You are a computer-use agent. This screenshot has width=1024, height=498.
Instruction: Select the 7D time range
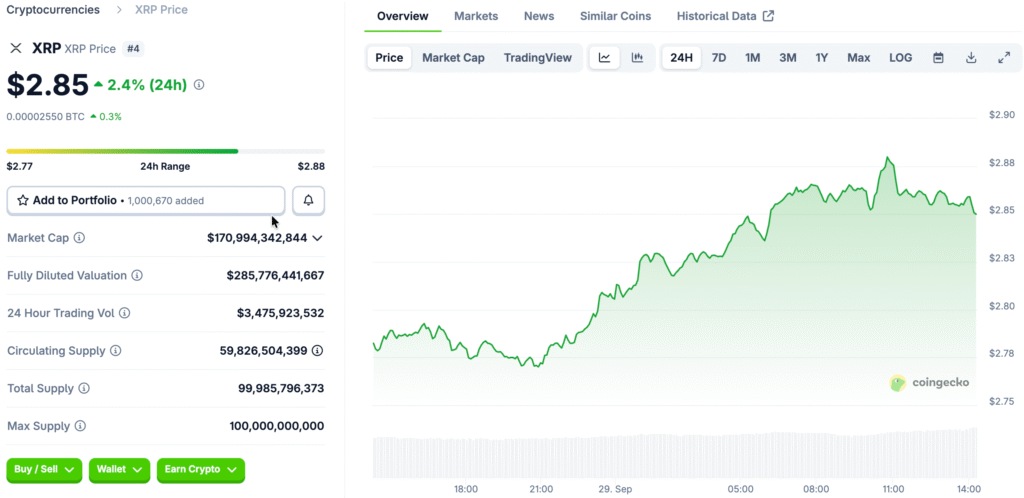point(718,57)
